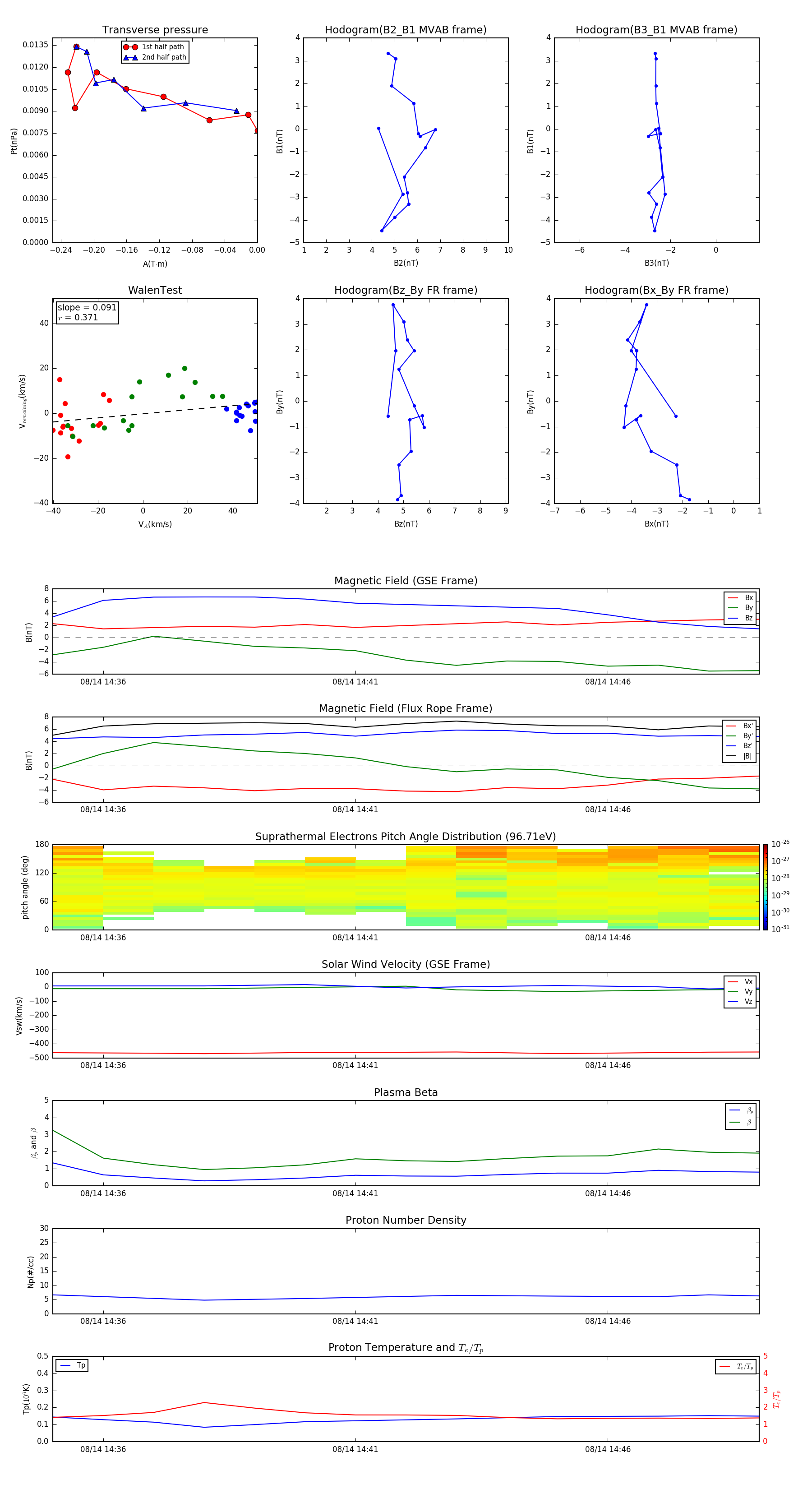Click the '08/14 14:41' tick under Plasma Beta plot
This screenshot has width=812, height=1489.
(x=355, y=1193)
